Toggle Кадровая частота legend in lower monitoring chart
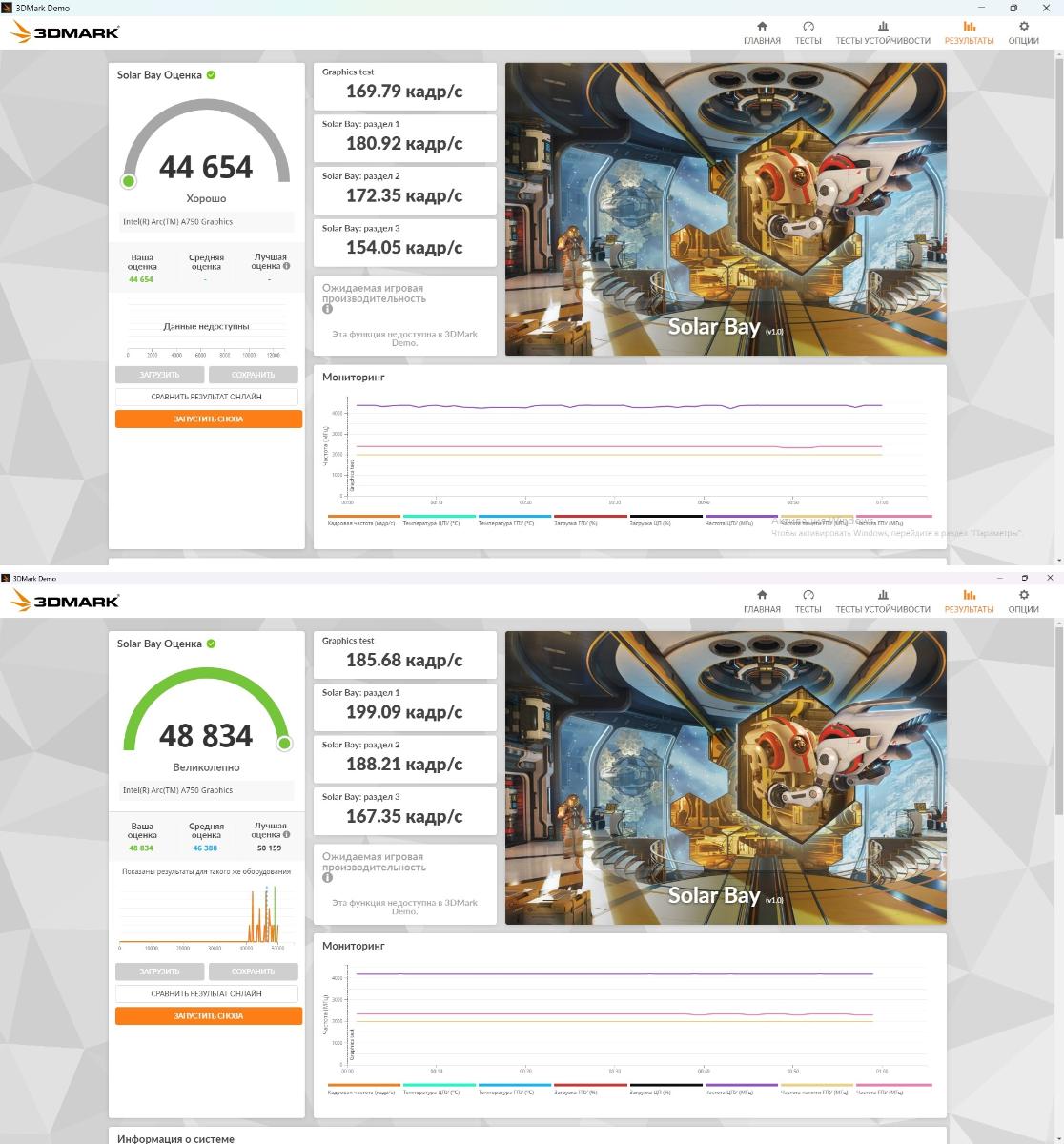Image resolution: width=1064 pixels, height=1144 pixels. (362, 1089)
